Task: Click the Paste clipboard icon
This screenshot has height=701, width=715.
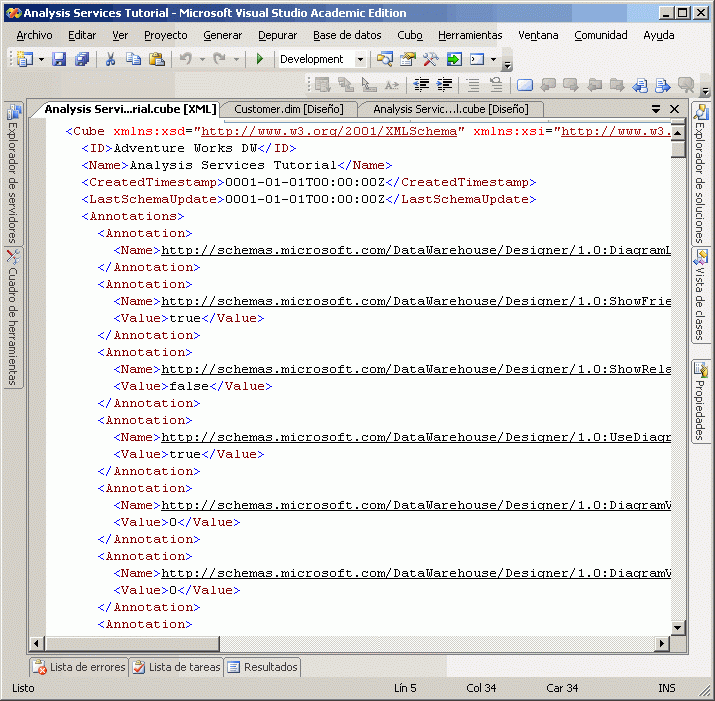Action: (157, 59)
